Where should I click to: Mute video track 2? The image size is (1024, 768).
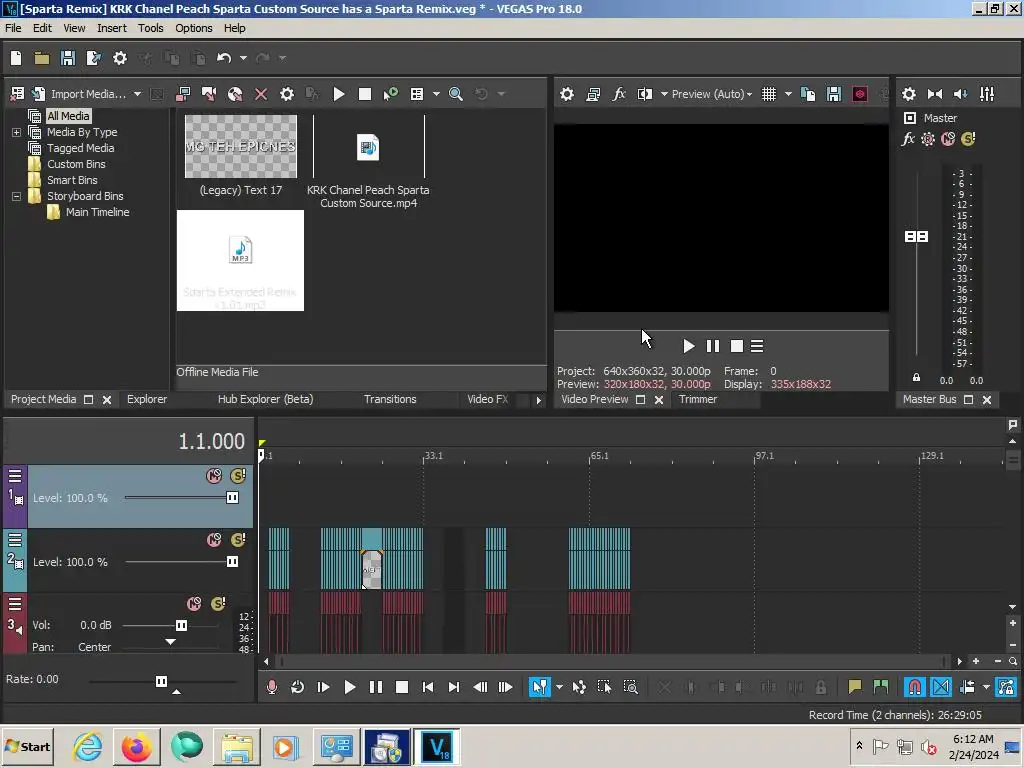pyautogui.click(x=214, y=540)
